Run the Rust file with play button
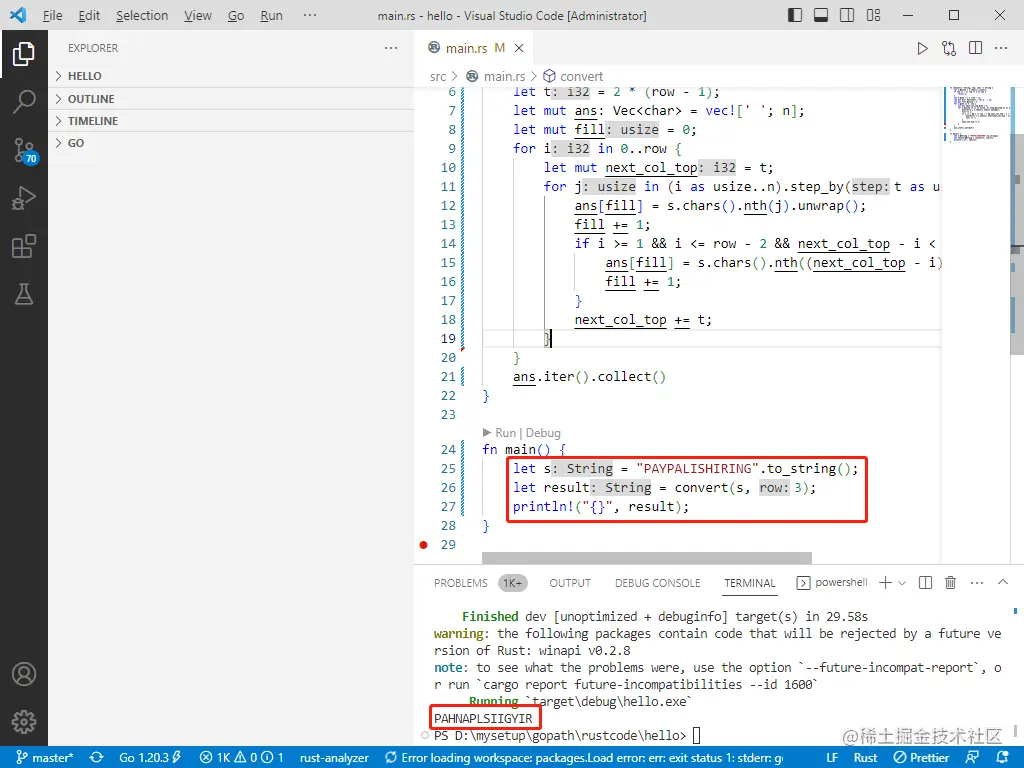Screen dimensions: 1024x768 (922, 48)
